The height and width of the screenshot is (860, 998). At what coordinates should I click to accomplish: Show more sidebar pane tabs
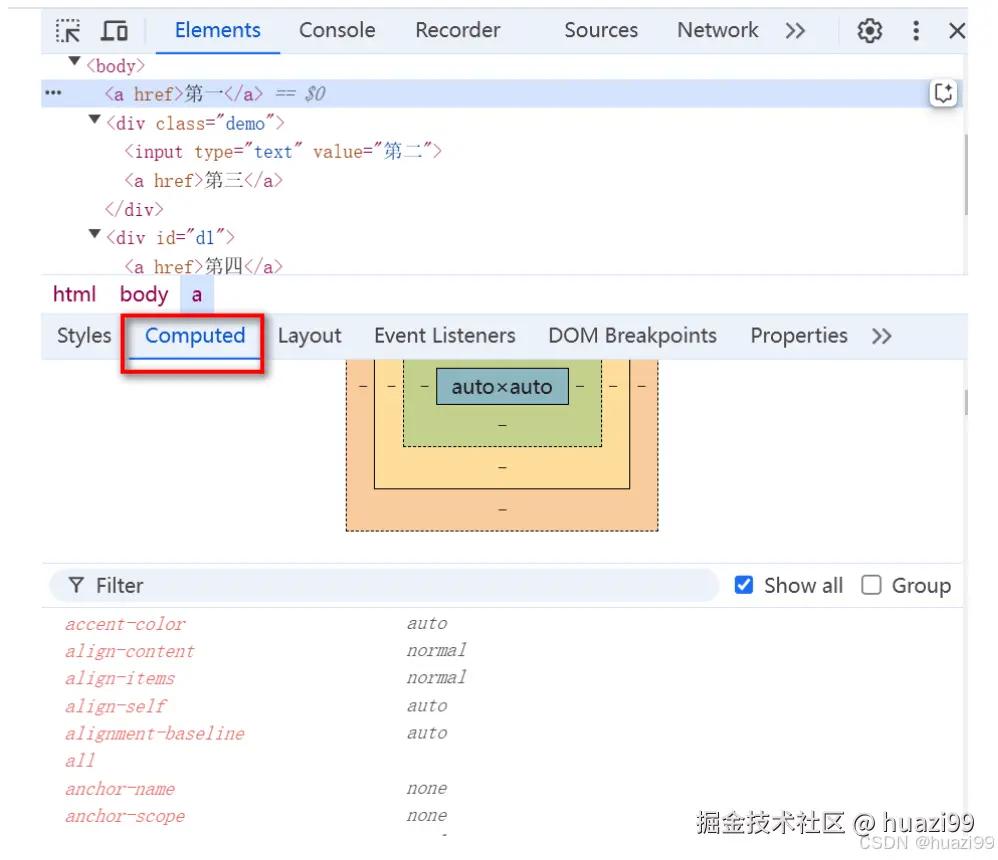882,335
